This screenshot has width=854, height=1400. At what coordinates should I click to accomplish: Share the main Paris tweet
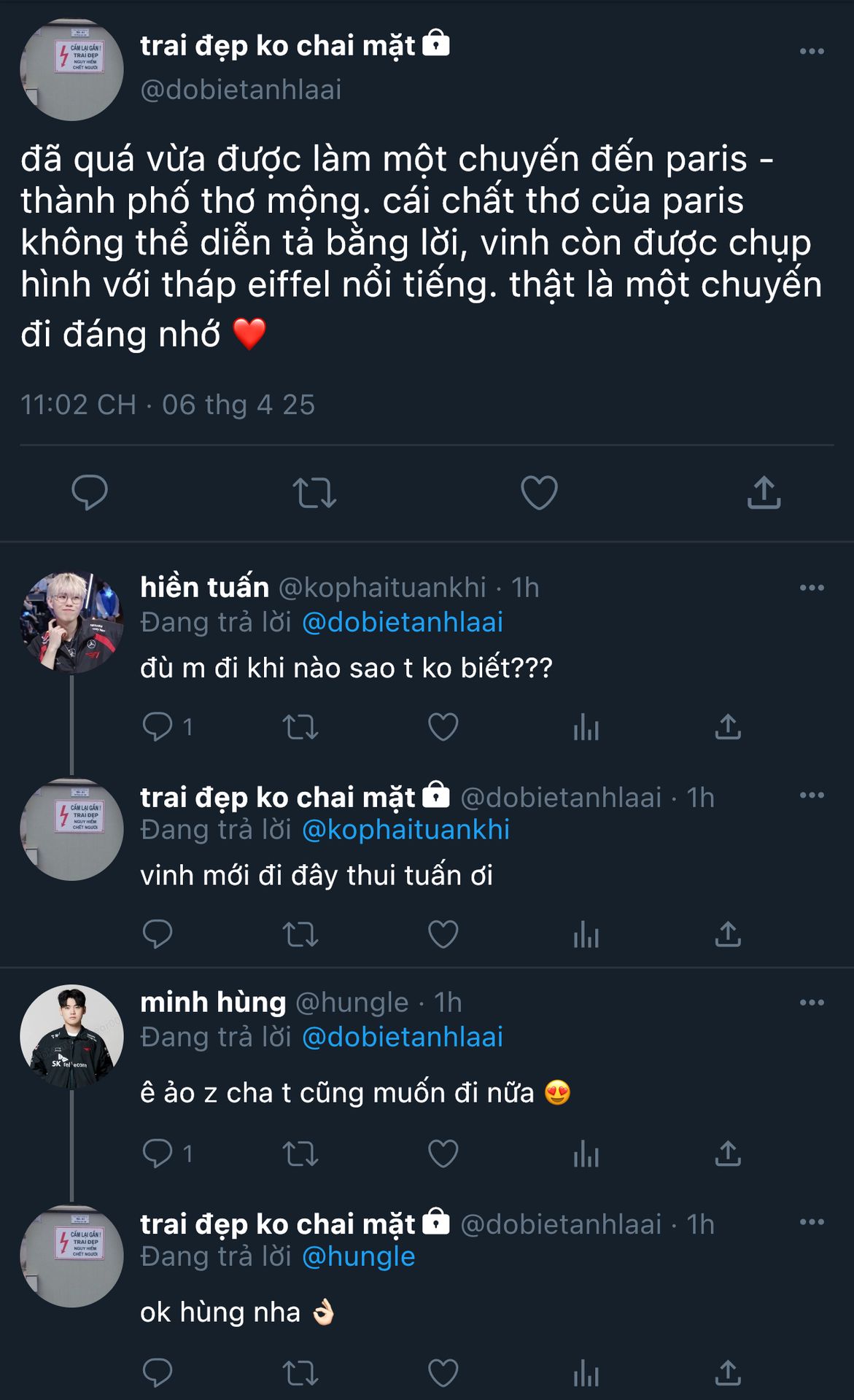click(764, 493)
